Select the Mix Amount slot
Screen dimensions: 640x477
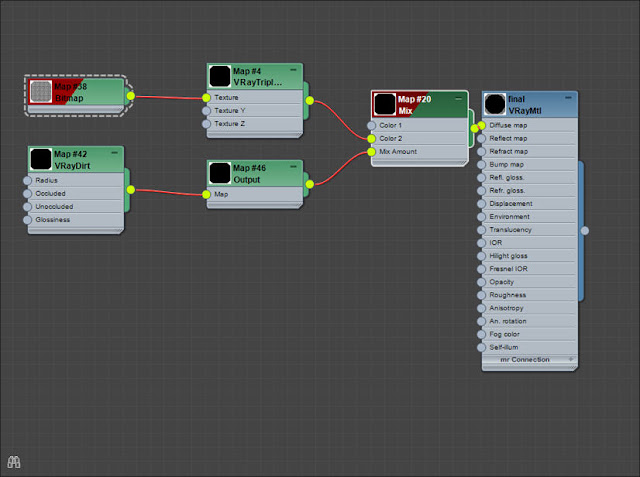pyautogui.click(x=419, y=151)
